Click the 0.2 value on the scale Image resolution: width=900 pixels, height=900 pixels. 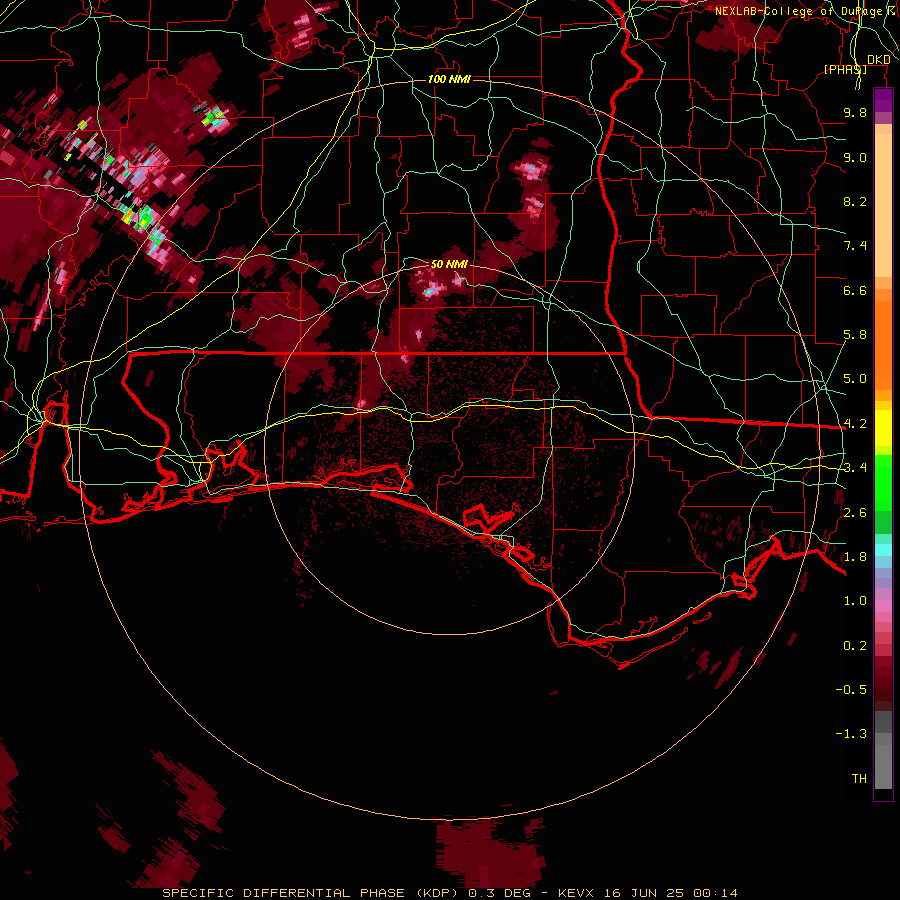click(x=855, y=646)
